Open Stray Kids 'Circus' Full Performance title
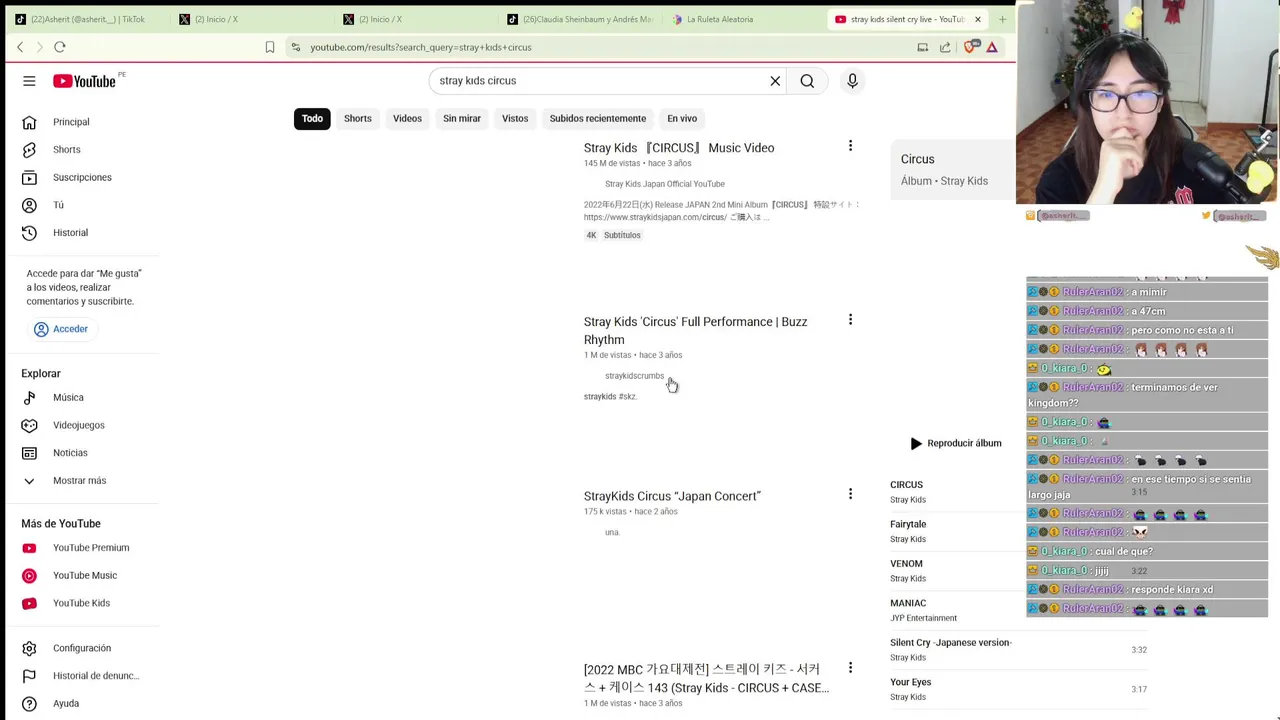The image size is (1280, 720). 695,331
